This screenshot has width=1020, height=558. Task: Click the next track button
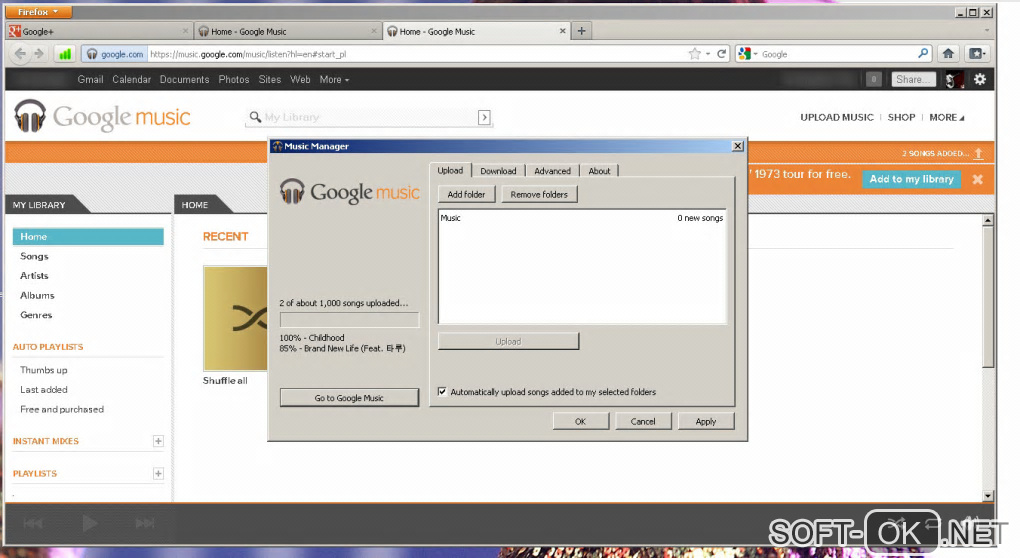(x=145, y=524)
